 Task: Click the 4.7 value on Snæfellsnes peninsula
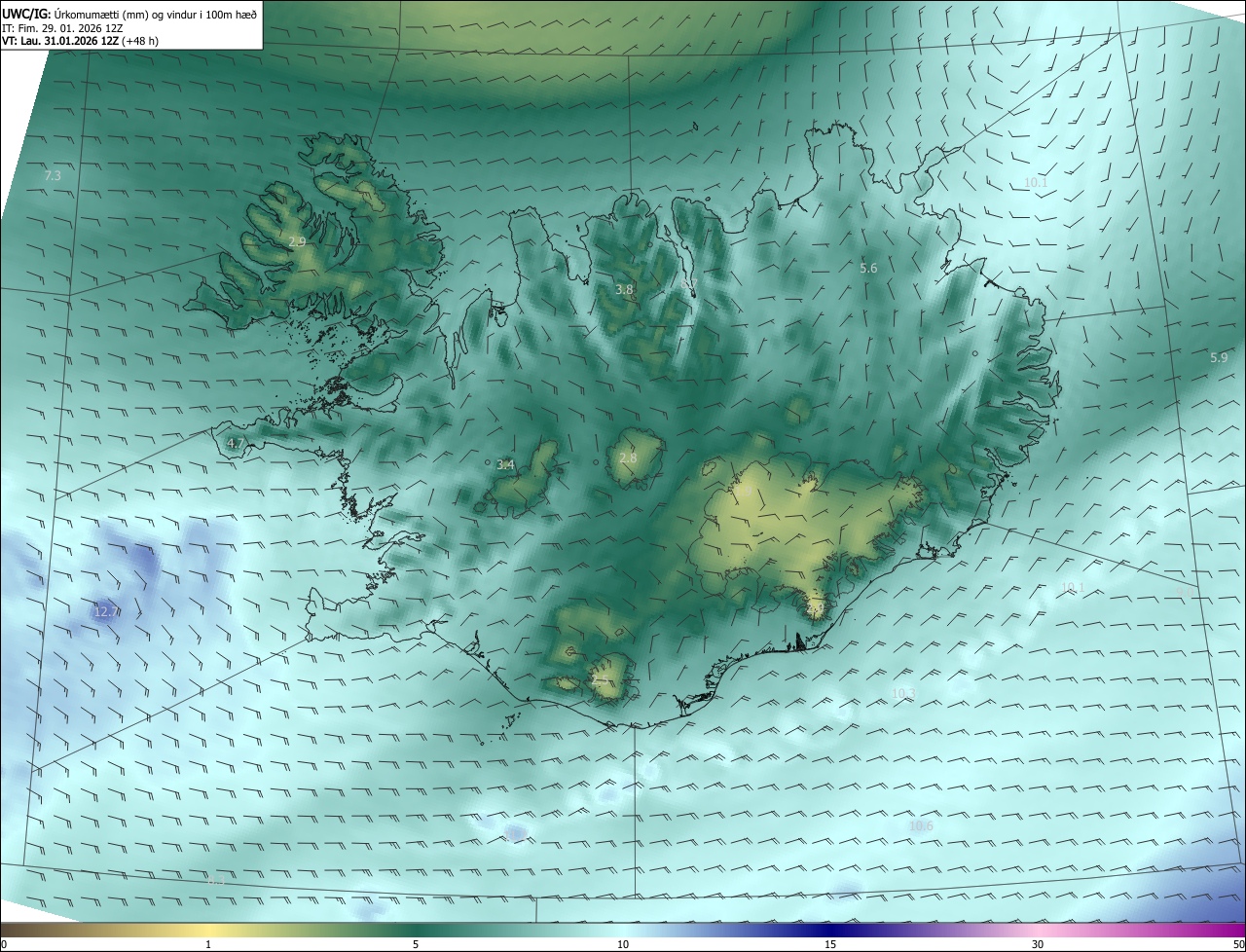point(235,444)
